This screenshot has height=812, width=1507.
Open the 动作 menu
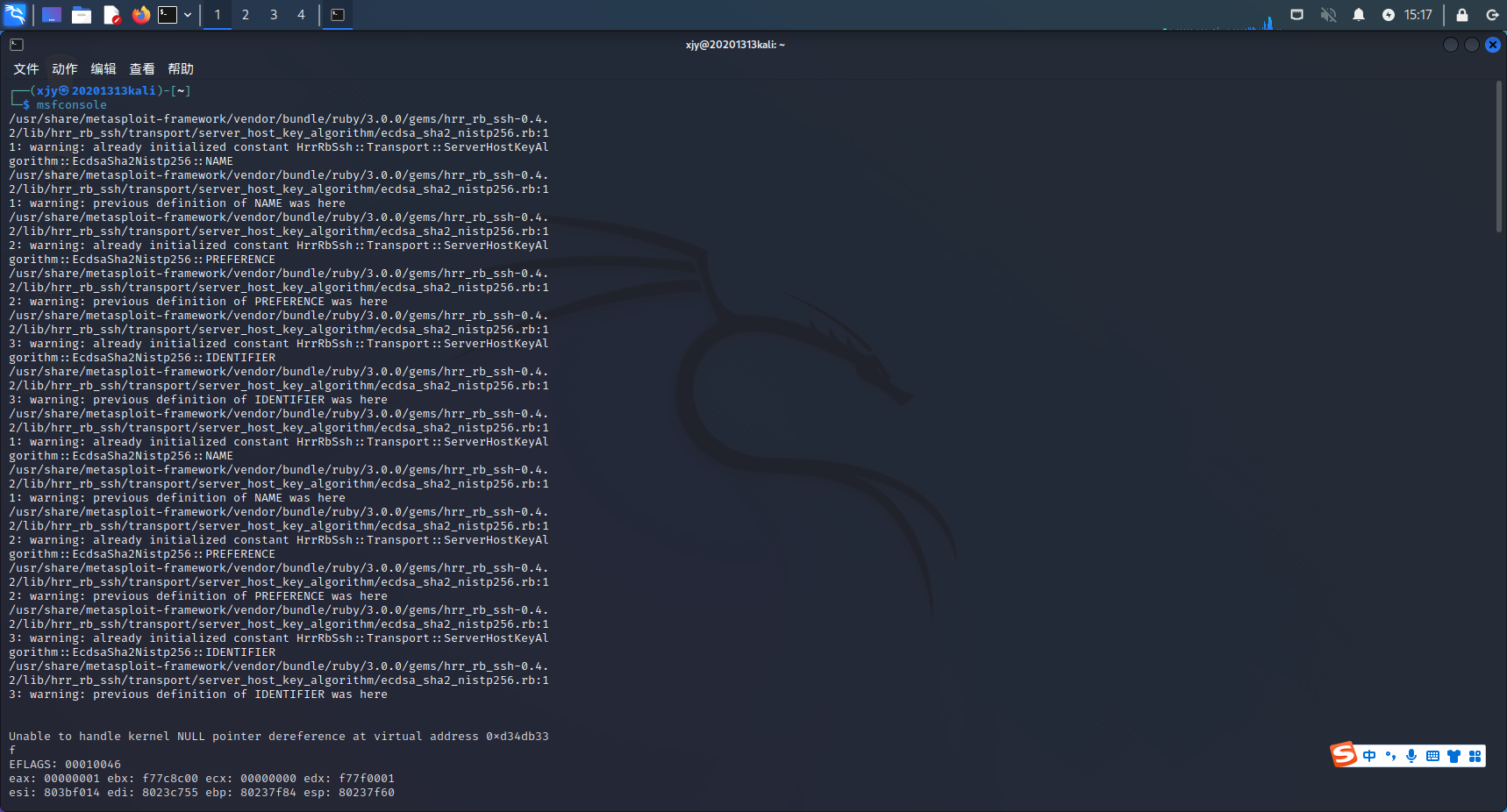65,68
